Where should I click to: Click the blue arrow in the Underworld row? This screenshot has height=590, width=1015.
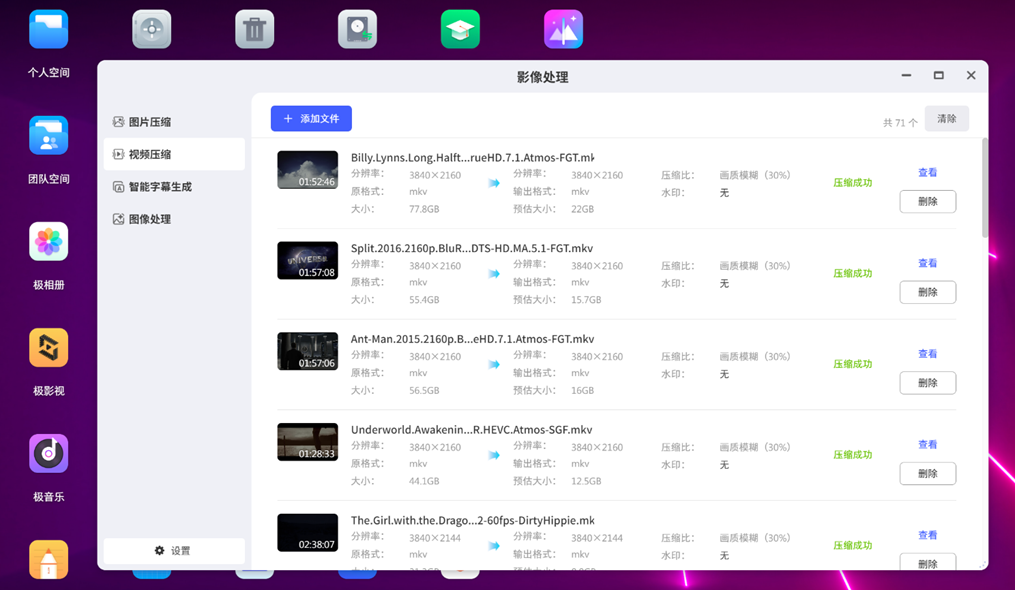(494, 455)
